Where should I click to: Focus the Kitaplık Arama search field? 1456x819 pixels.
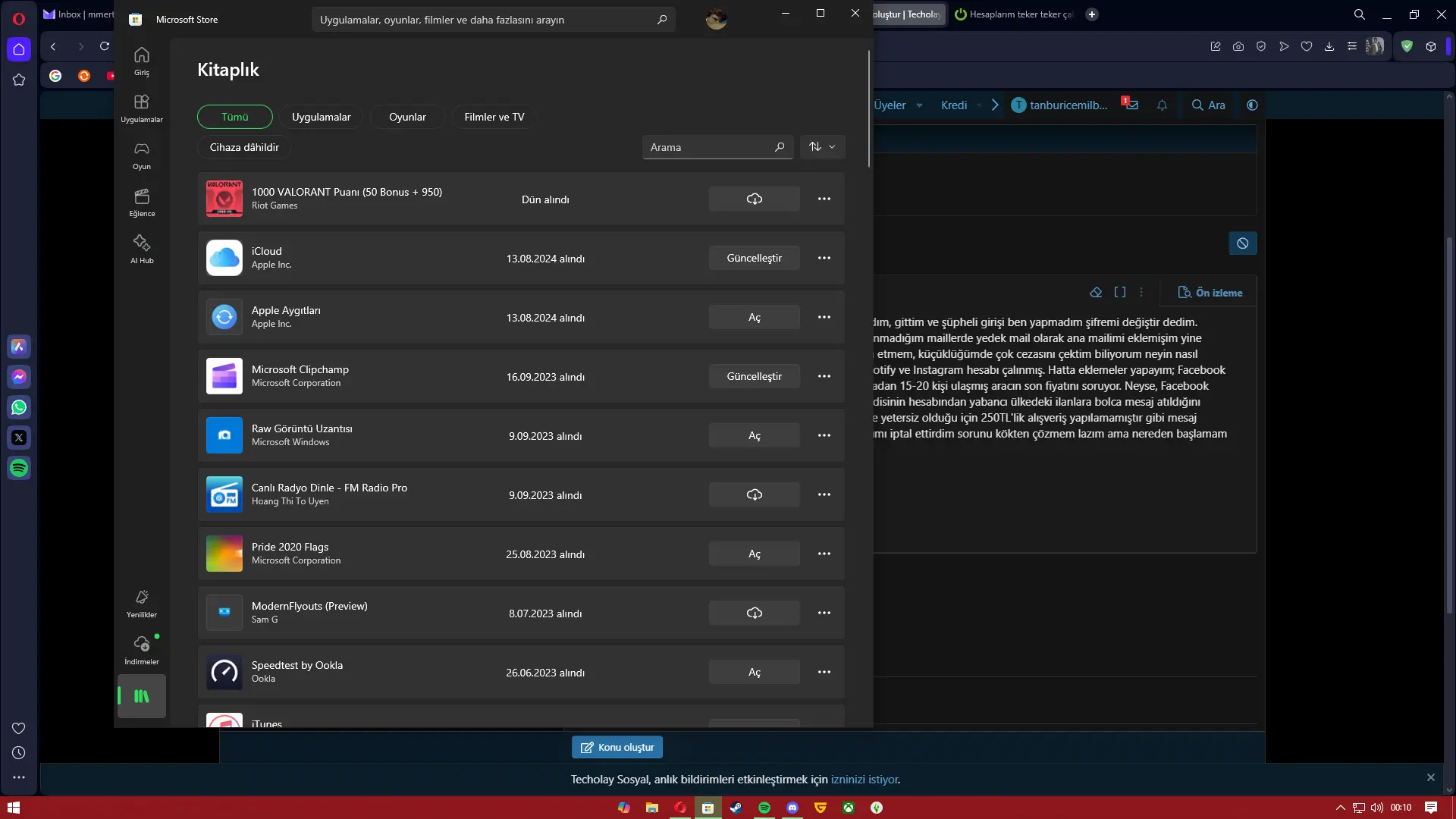(717, 147)
